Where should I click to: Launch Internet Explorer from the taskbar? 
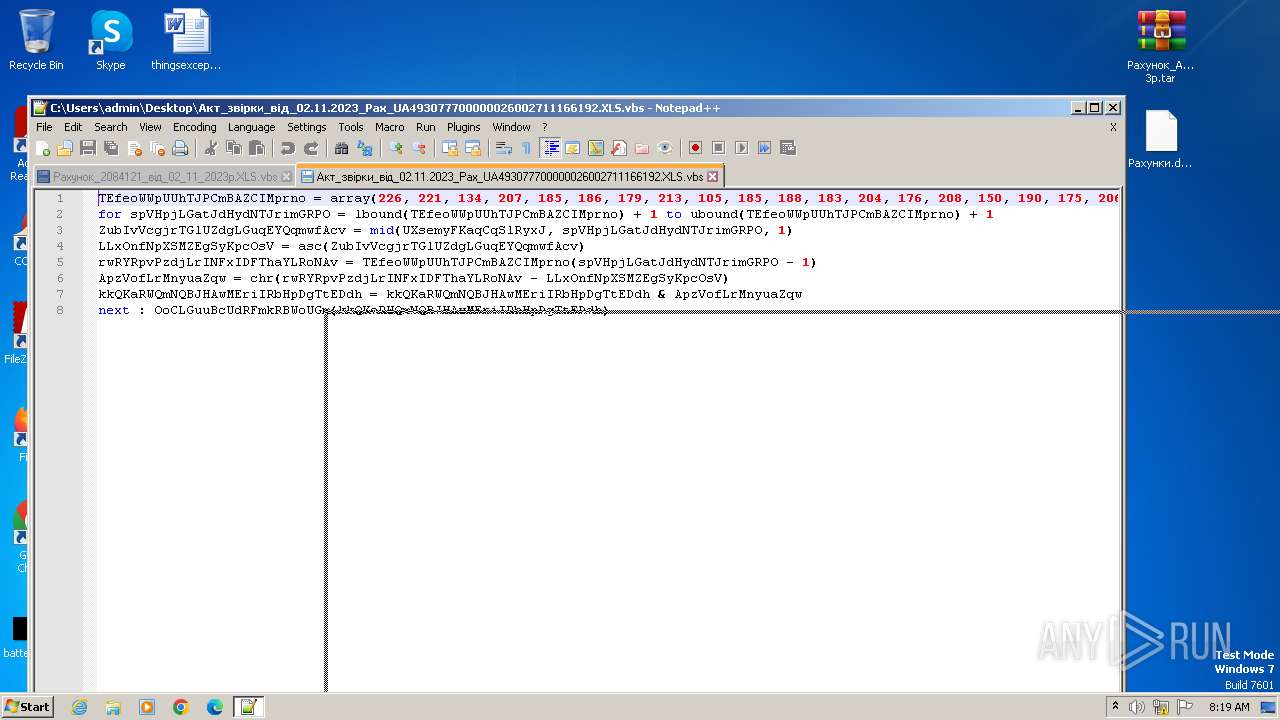[x=79, y=707]
